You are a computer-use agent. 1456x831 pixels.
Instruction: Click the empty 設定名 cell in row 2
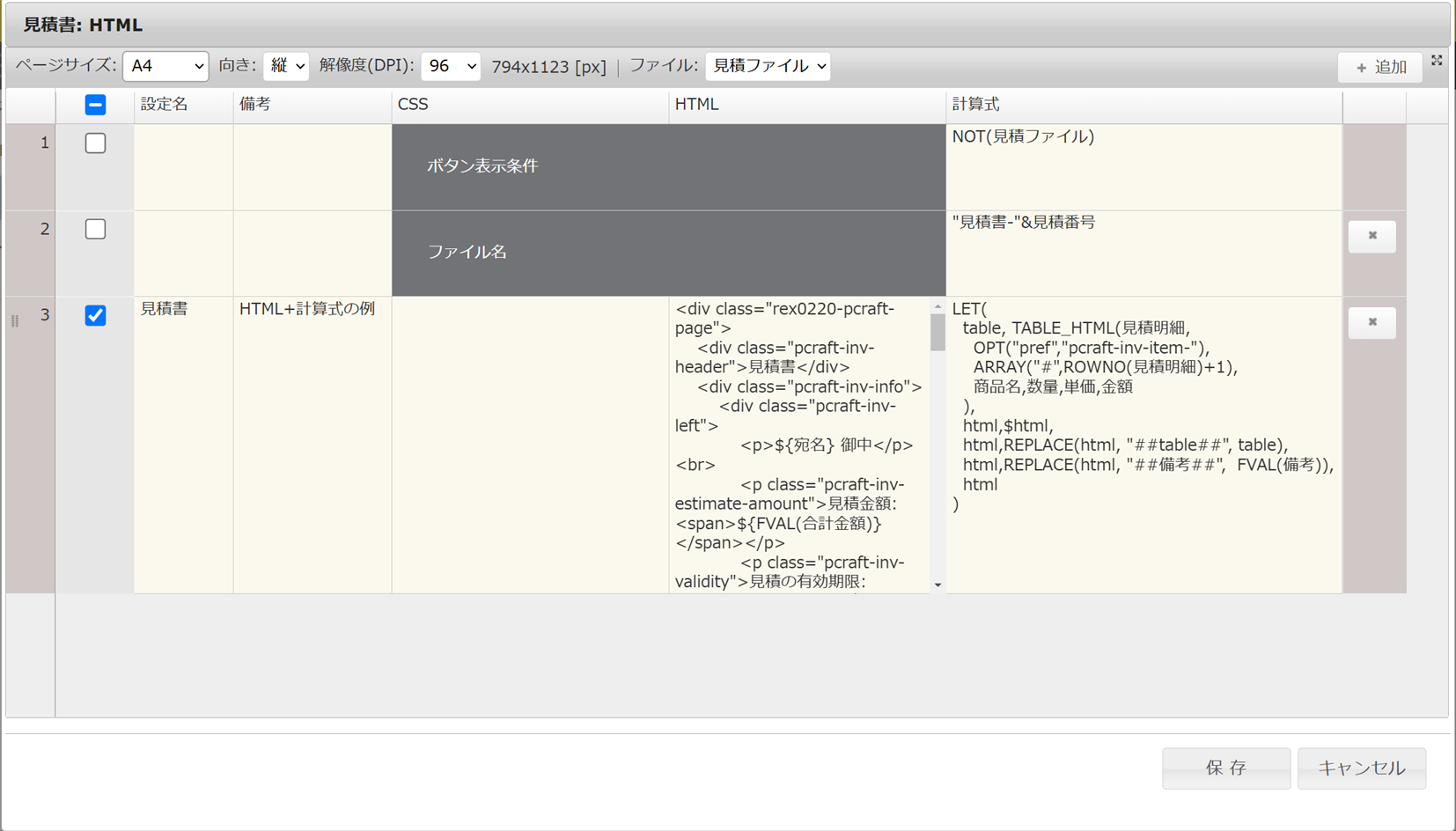click(183, 254)
